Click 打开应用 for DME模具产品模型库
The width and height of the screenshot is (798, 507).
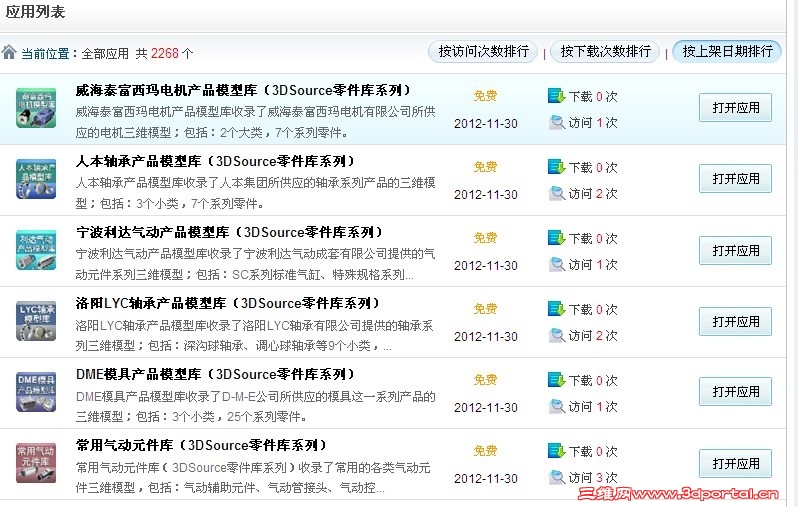tap(735, 391)
